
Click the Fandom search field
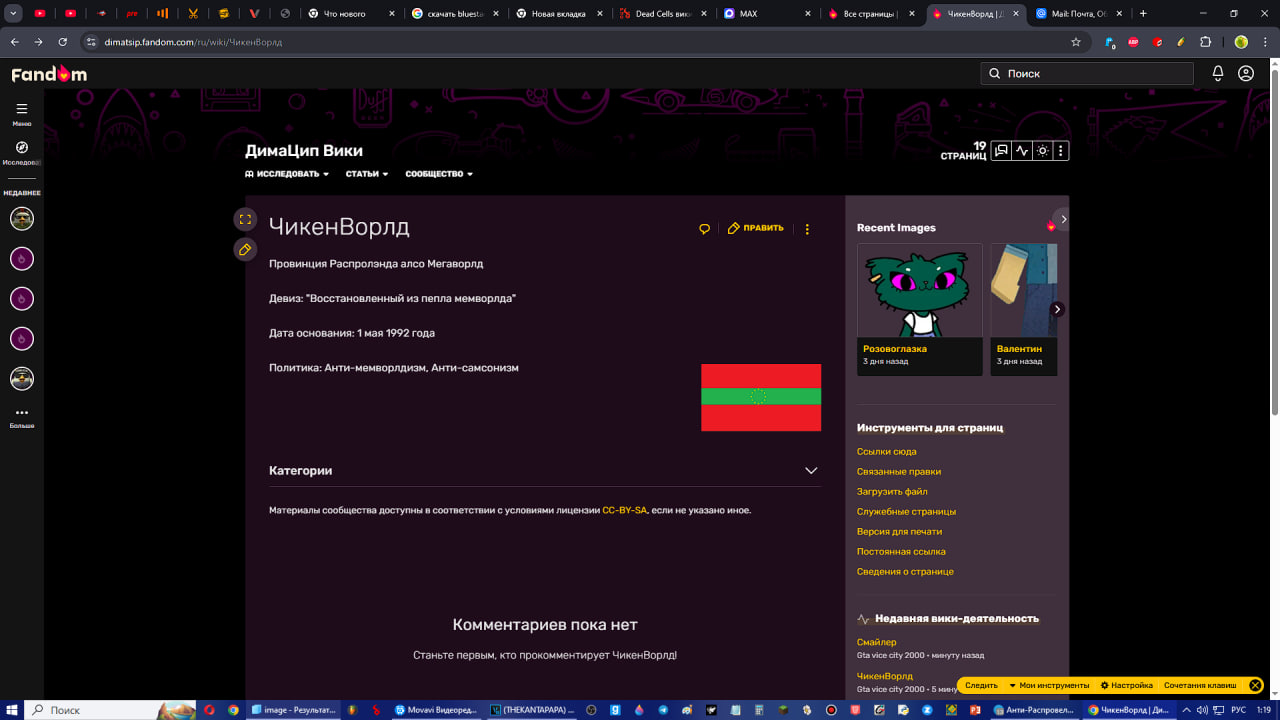tap(1087, 73)
